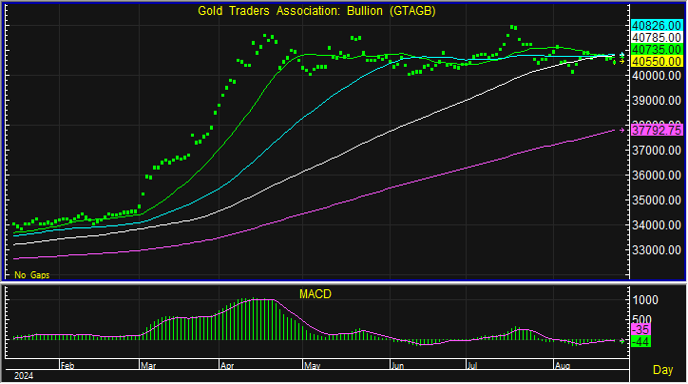Click the divider between price and MACD panels
688x384 pixels.
(344, 283)
